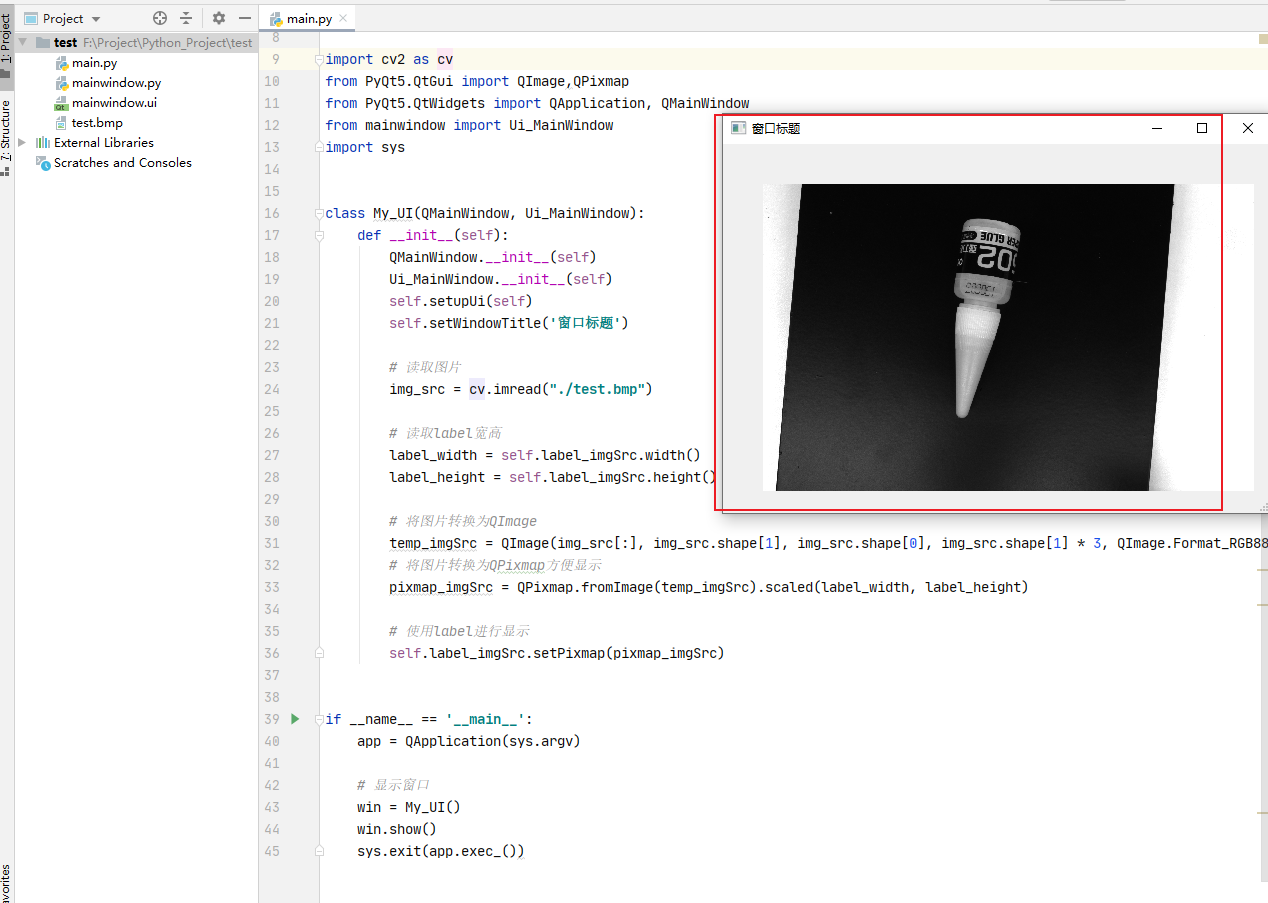
Task: Collapse the import fold at line 9
Action: pos(319,59)
